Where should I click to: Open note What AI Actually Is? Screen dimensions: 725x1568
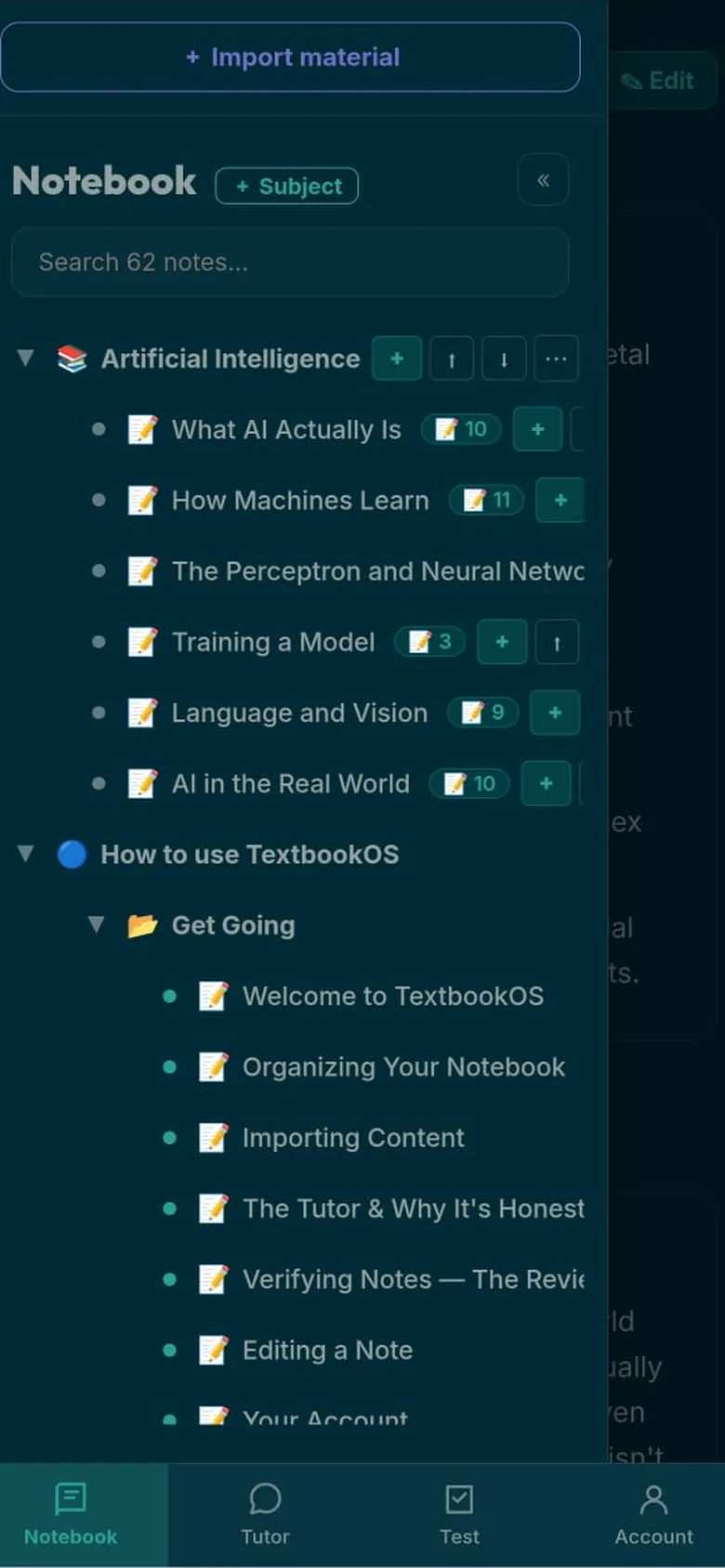click(x=286, y=429)
